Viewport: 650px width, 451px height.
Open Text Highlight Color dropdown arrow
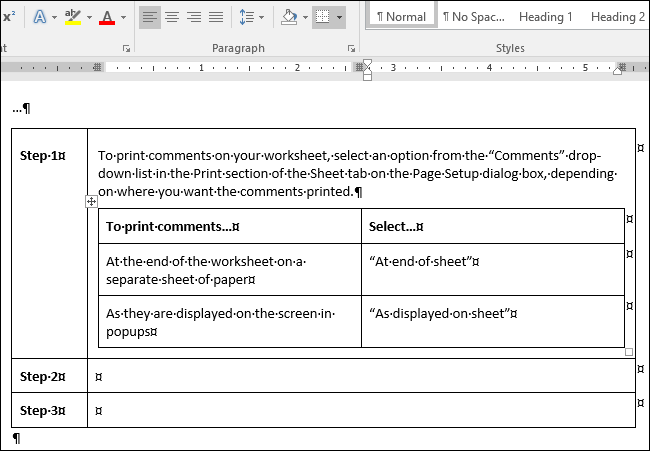click(89, 17)
